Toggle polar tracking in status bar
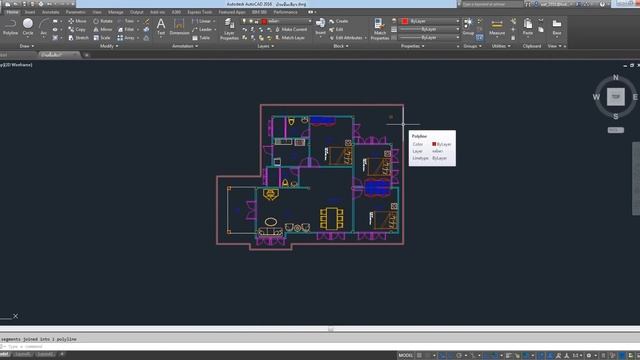640x360 pixels. (x=459, y=356)
